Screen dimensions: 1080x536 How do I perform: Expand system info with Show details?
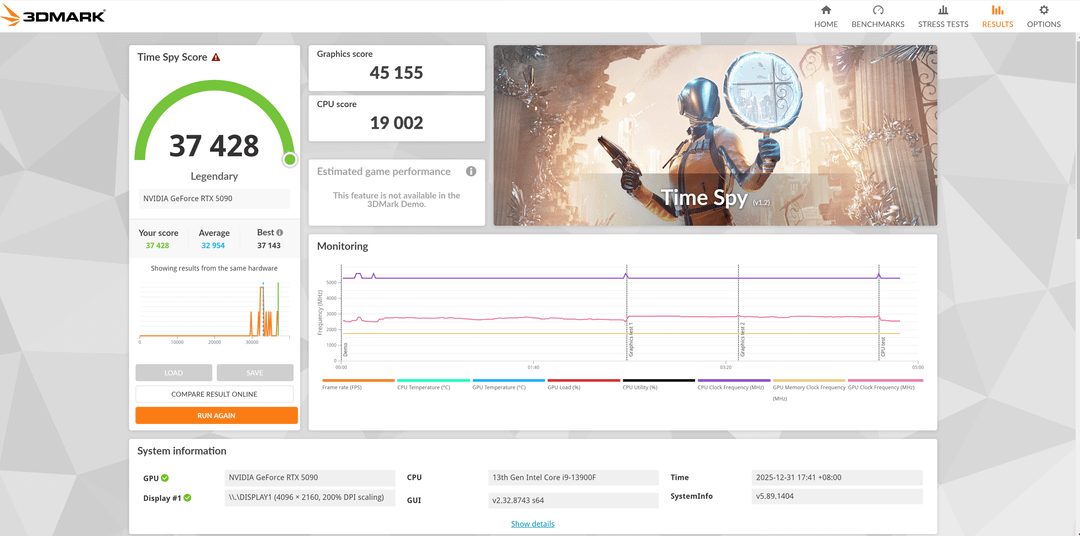point(532,524)
